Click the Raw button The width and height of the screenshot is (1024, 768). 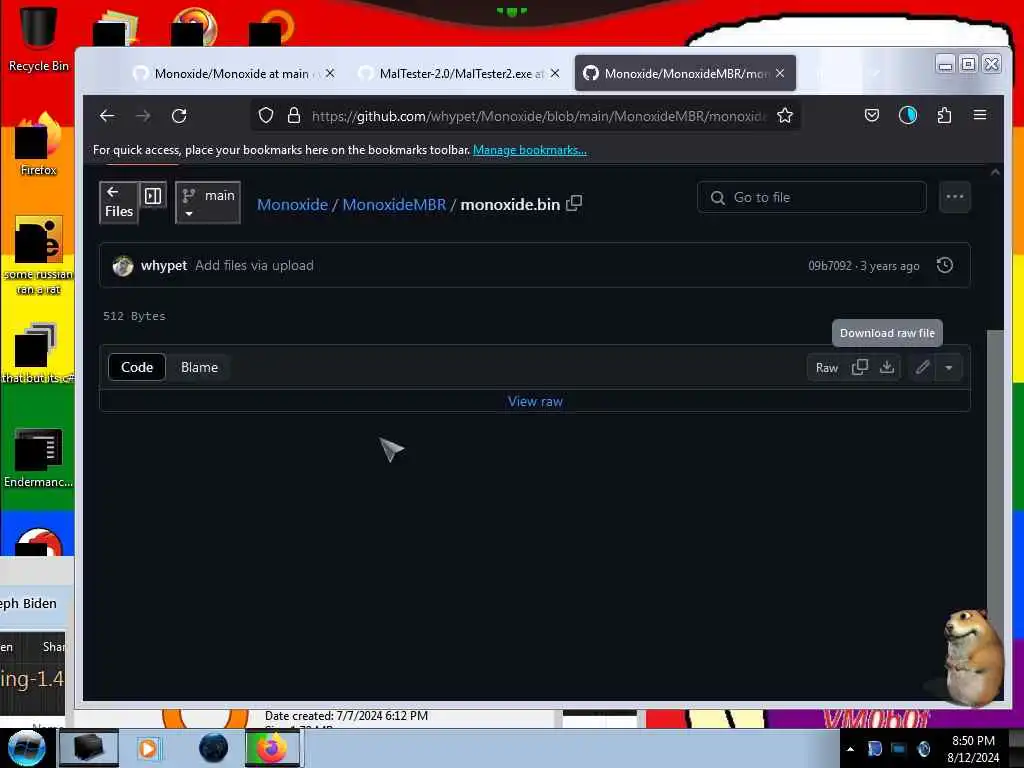(x=827, y=368)
